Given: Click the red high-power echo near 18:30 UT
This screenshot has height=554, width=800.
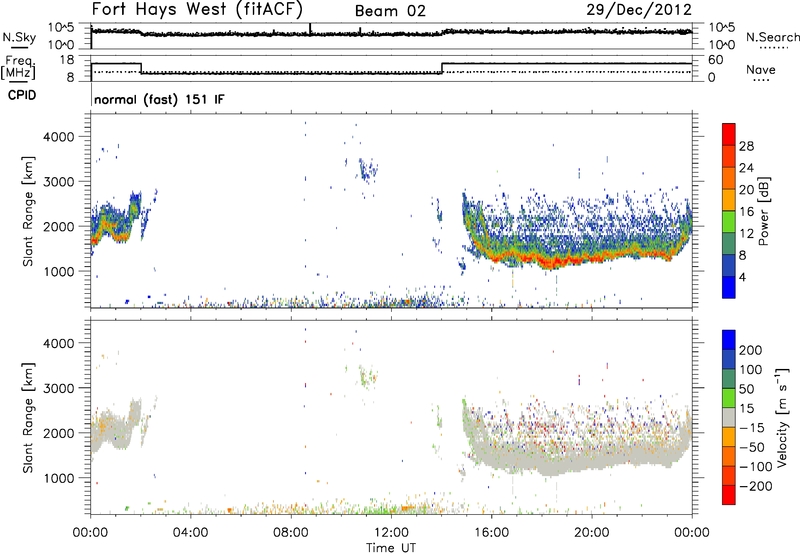Looking at the screenshot, I should (x=555, y=263).
